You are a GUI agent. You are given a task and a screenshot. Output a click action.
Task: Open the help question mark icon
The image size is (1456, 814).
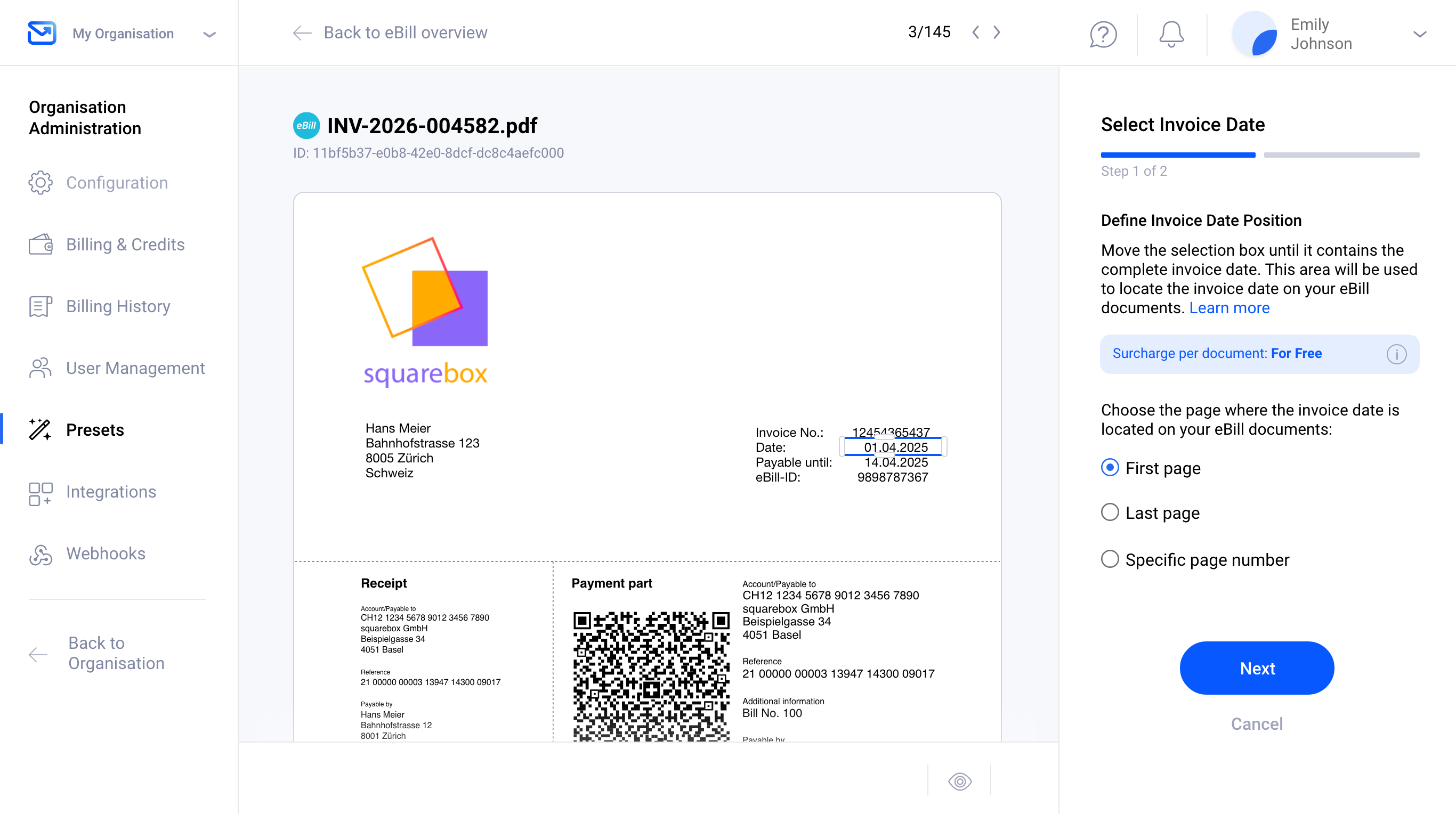1103,34
